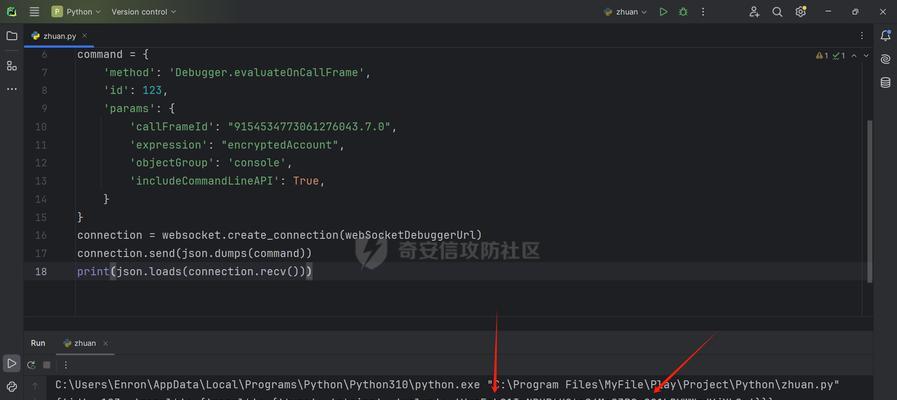
Task: Click the typo check count indicator
Action: [839, 56]
